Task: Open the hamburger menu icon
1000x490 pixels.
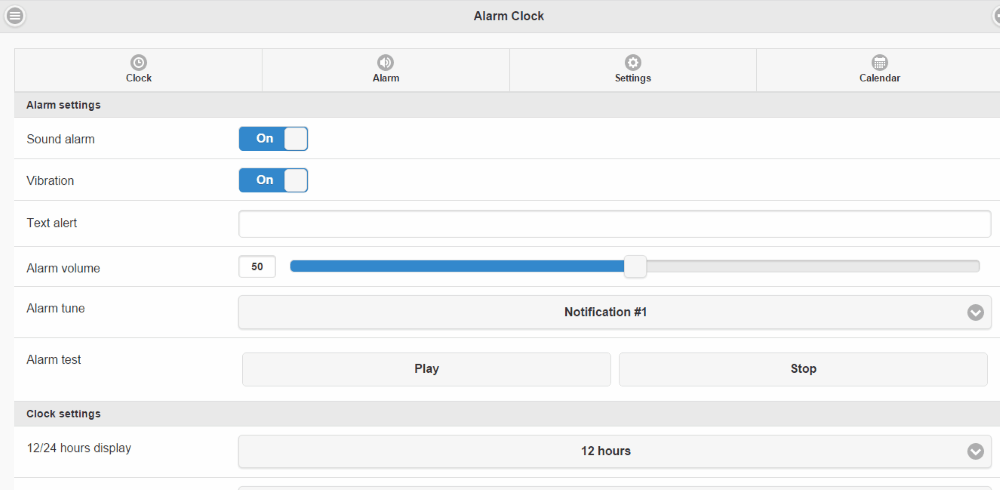Action: (x=15, y=15)
